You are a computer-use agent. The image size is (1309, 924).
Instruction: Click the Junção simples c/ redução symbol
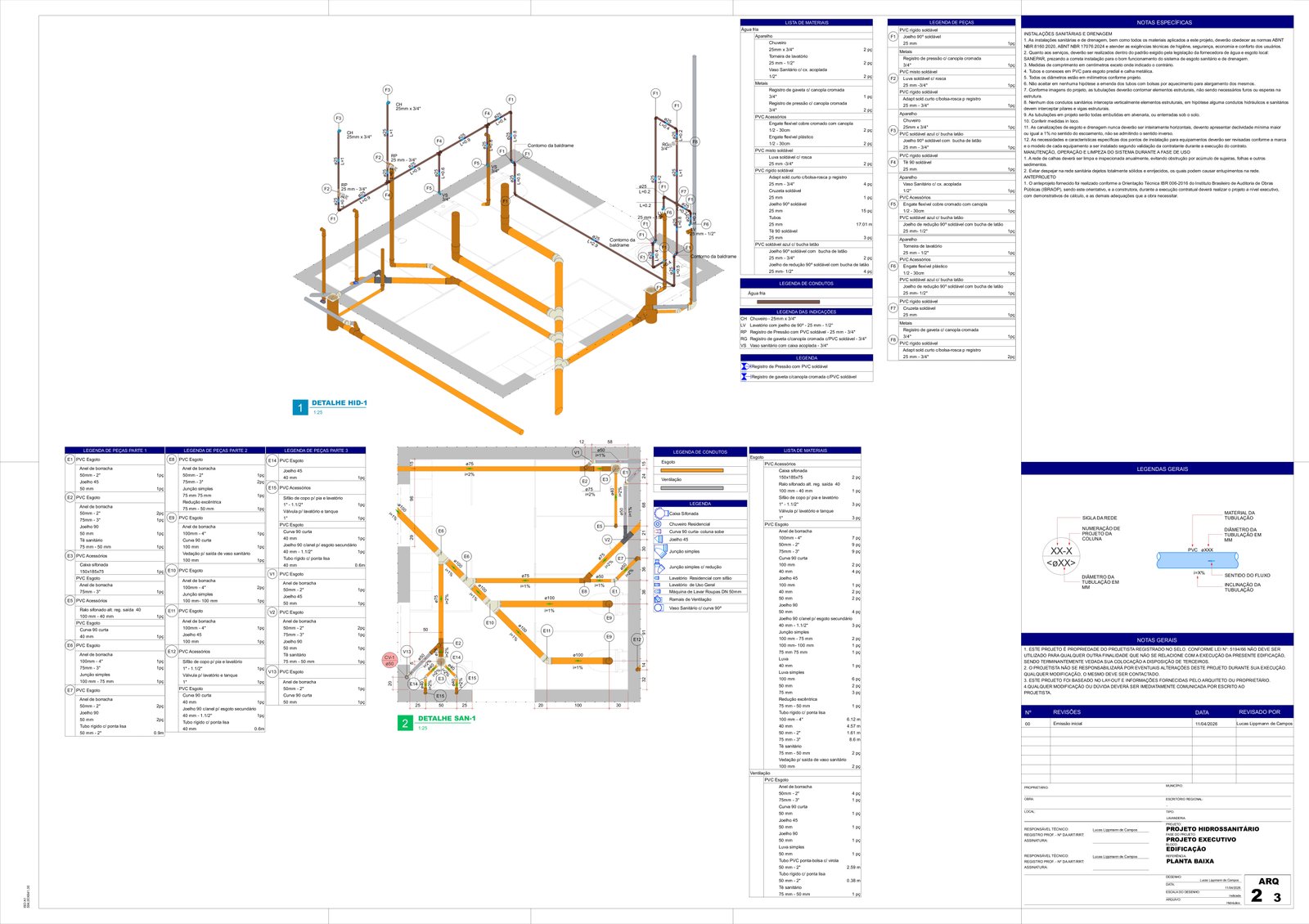coord(659,567)
